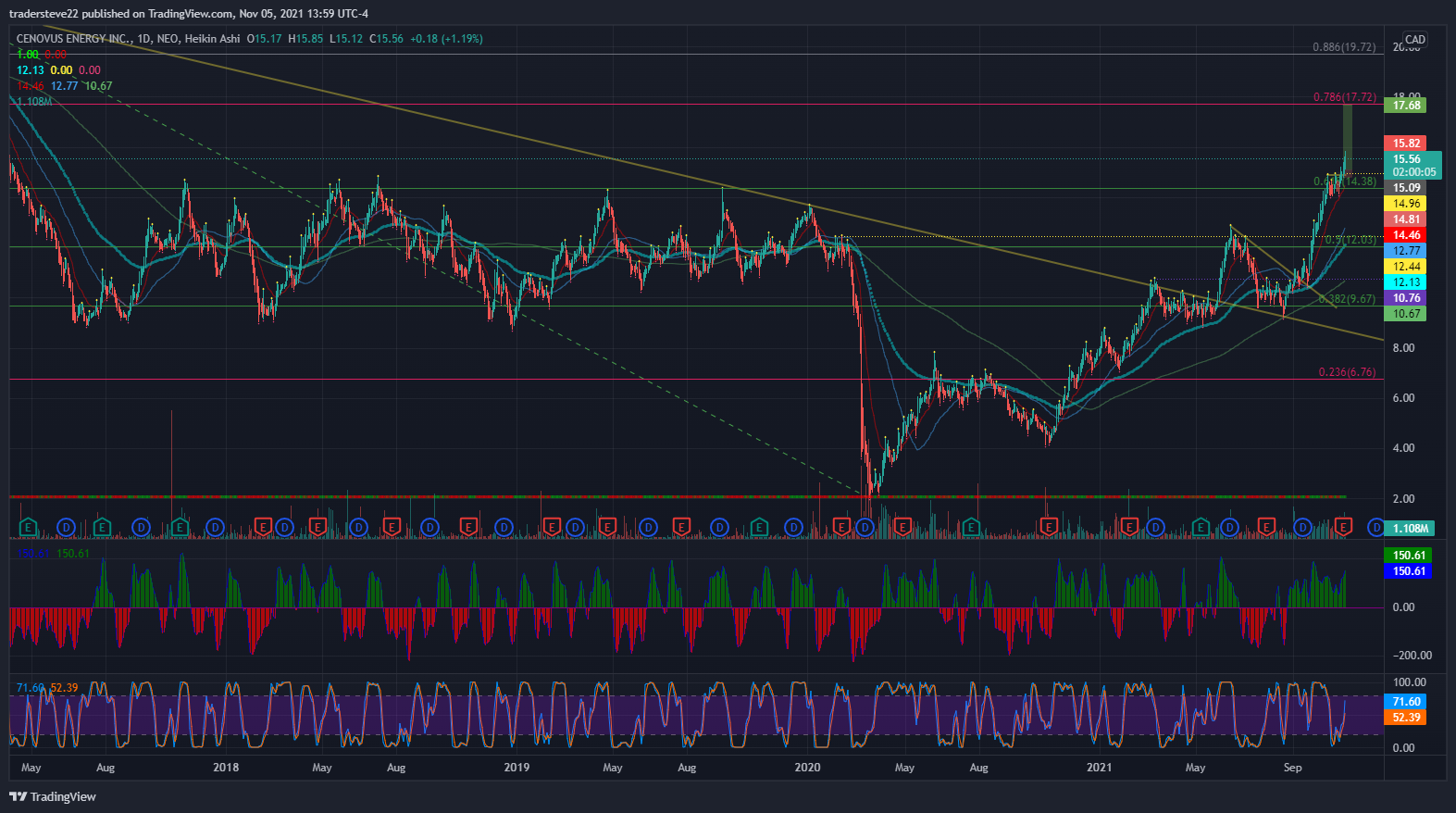
Task: Select the CAD currency label
Action: (1415, 40)
